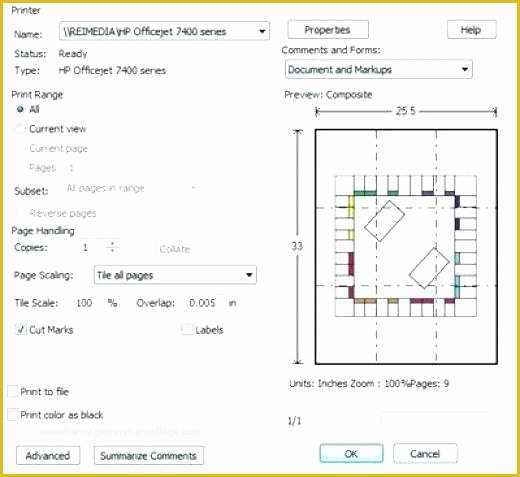Screen dimensions: 520x477
Task: Confirm printing with OK
Action: [x=351, y=453]
